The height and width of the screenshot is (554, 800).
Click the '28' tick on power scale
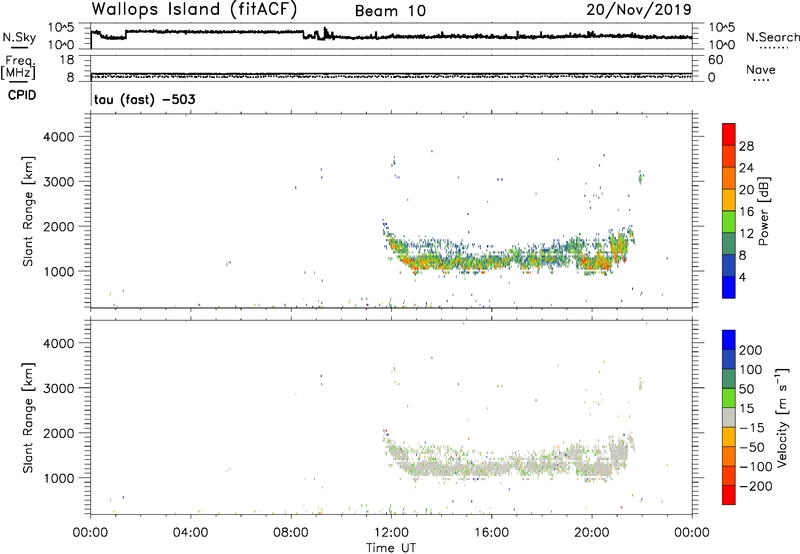pyautogui.click(x=746, y=146)
